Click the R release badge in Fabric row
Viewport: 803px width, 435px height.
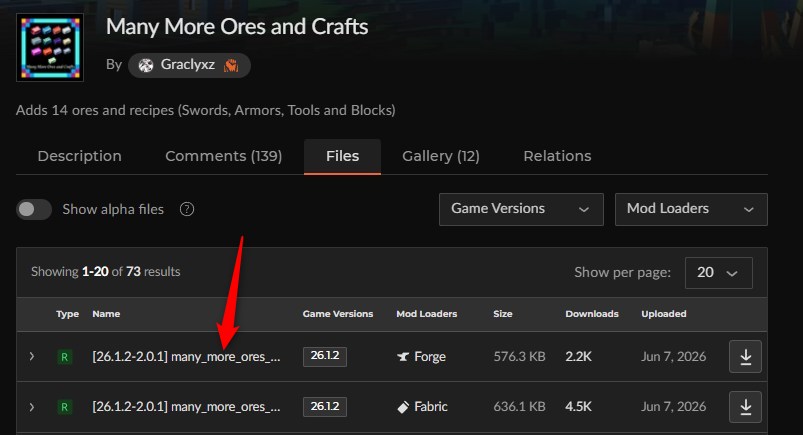65,407
